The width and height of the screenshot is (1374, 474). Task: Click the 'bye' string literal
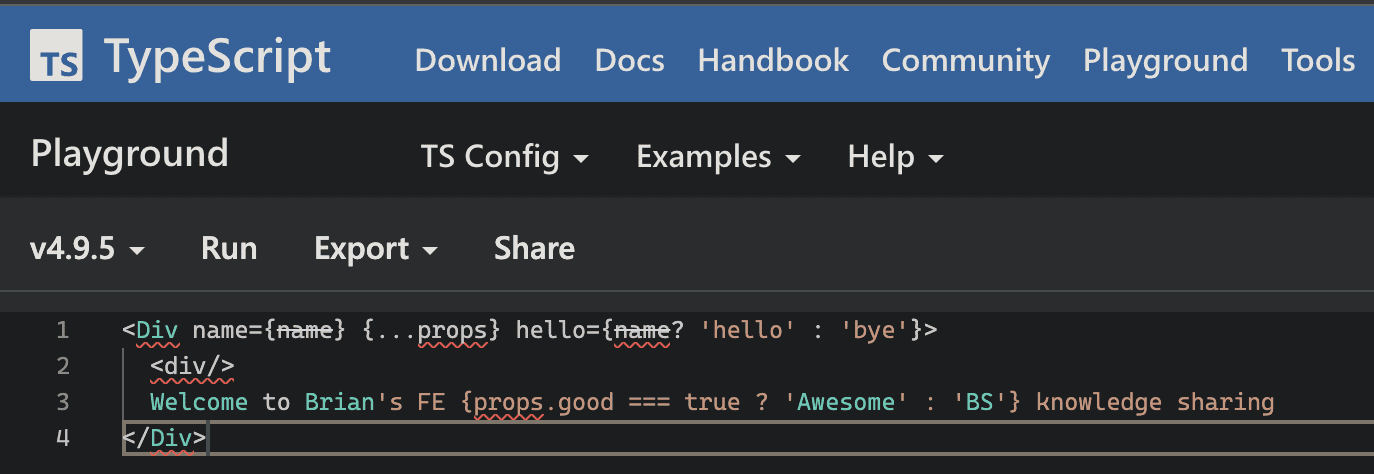(877, 329)
